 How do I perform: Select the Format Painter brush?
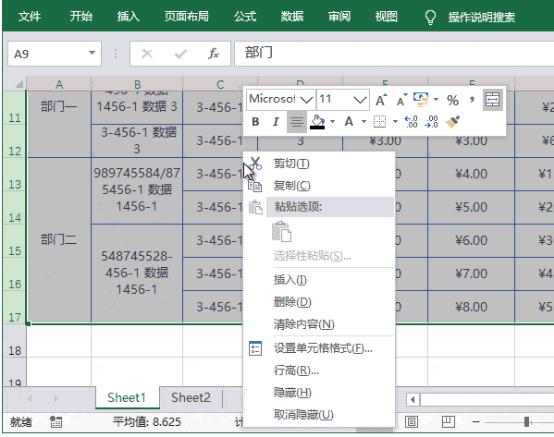pyautogui.click(x=453, y=122)
